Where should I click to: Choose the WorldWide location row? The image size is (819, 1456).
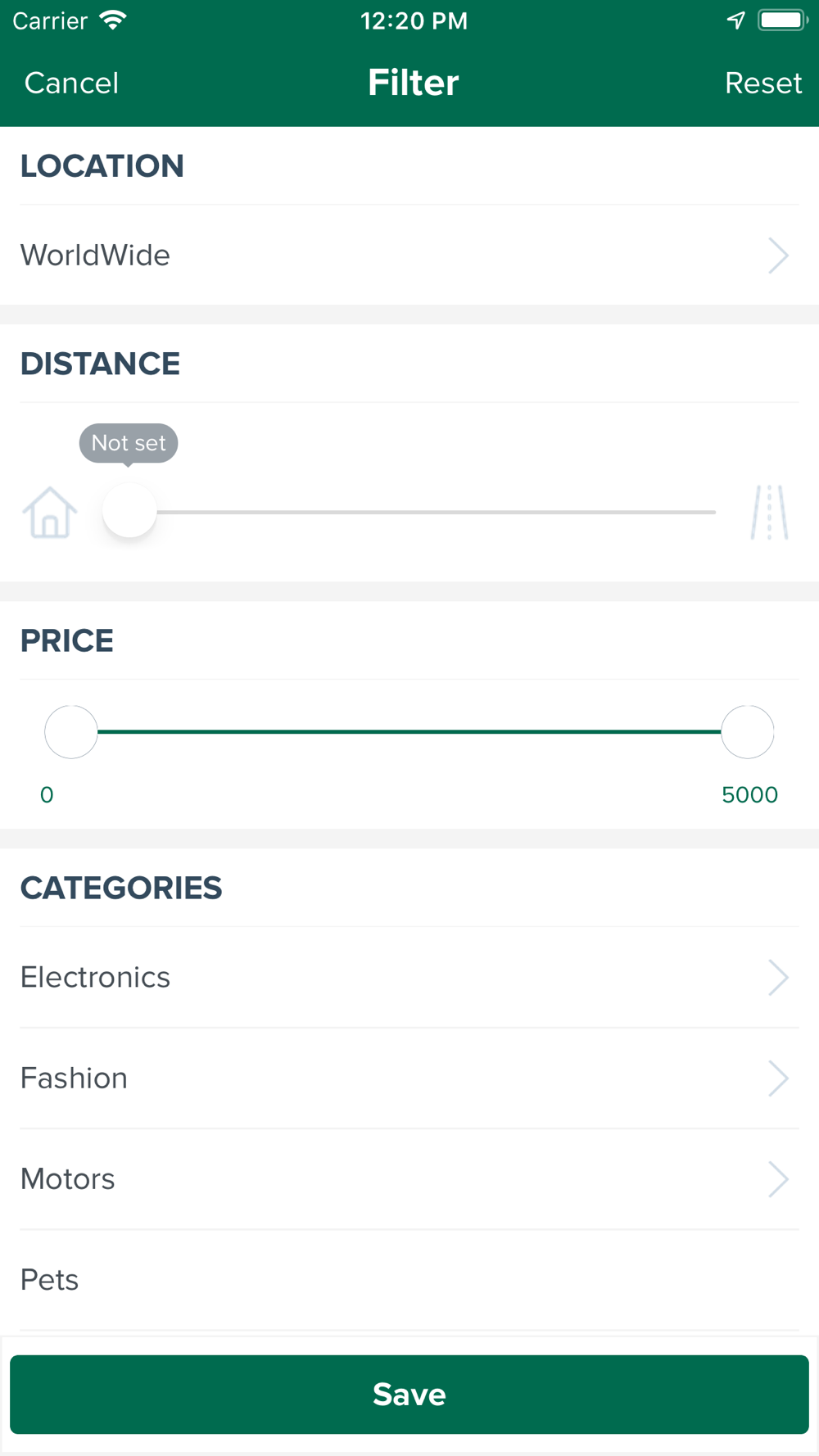click(x=409, y=255)
